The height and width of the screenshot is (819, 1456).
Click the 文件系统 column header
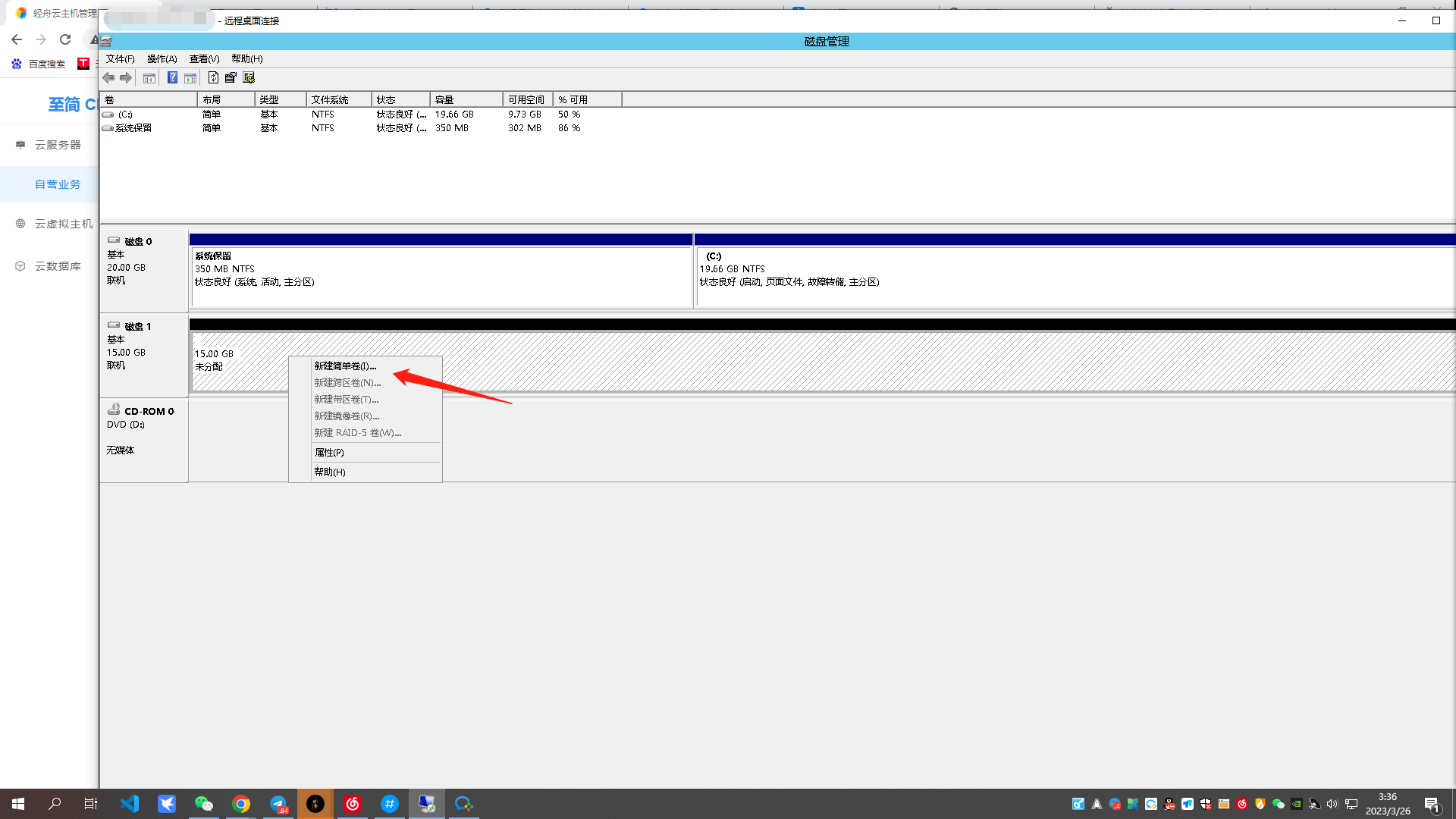pyautogui.click(x=337, y=100)
